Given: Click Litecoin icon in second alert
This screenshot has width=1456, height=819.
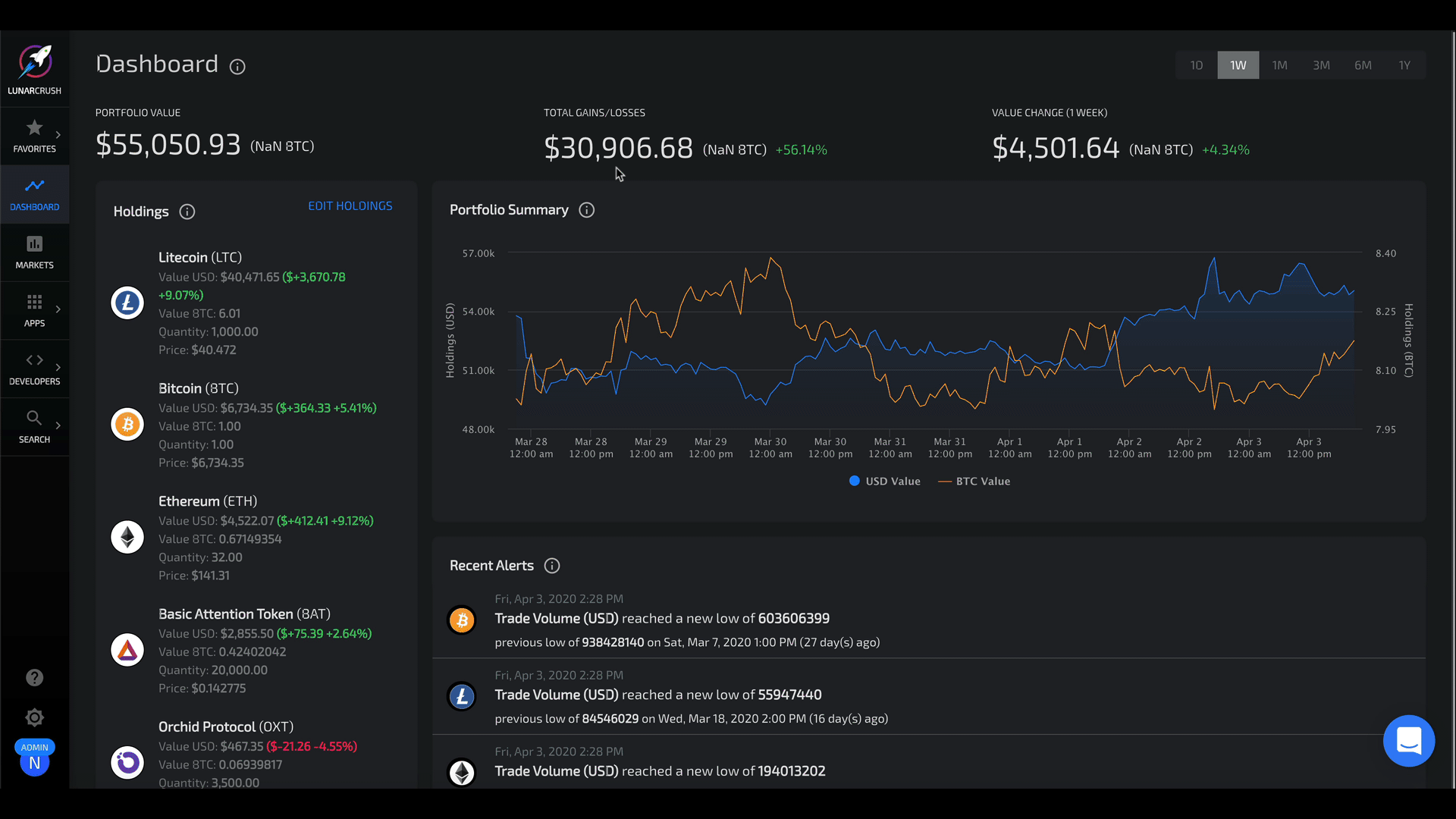Looking at the screenshot, I should pyautogui.click(x=462, y=696).
